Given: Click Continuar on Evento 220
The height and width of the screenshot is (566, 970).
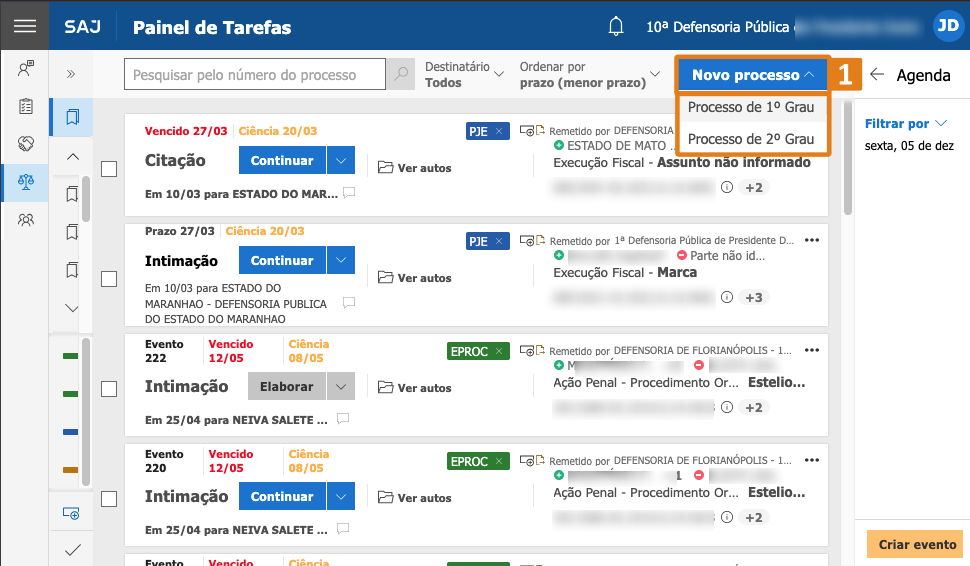Looking at the screenshot, I should tap(282, 496).
